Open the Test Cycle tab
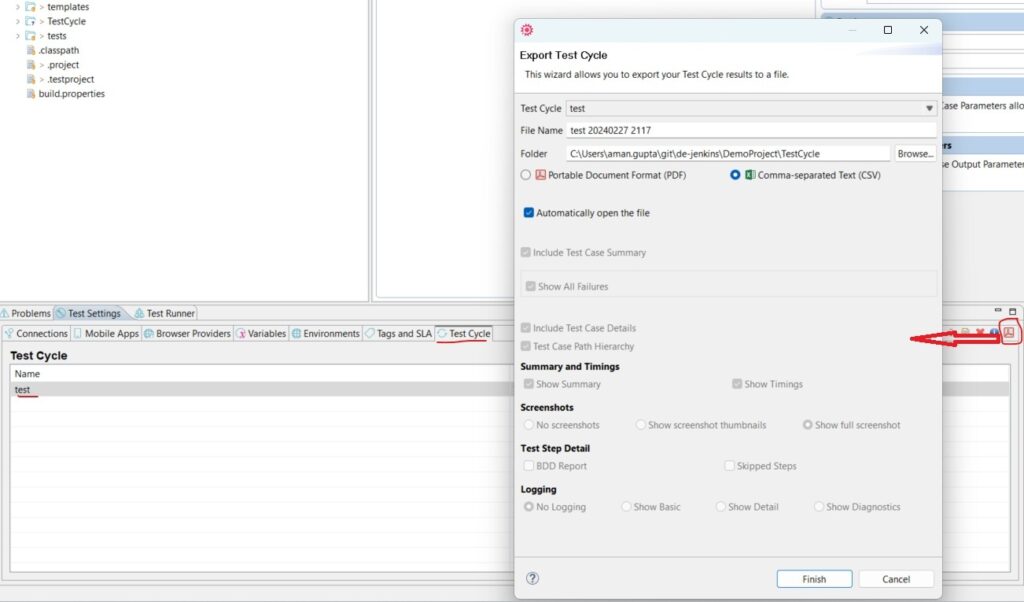The image size is (1024, 602). point(464,334)
